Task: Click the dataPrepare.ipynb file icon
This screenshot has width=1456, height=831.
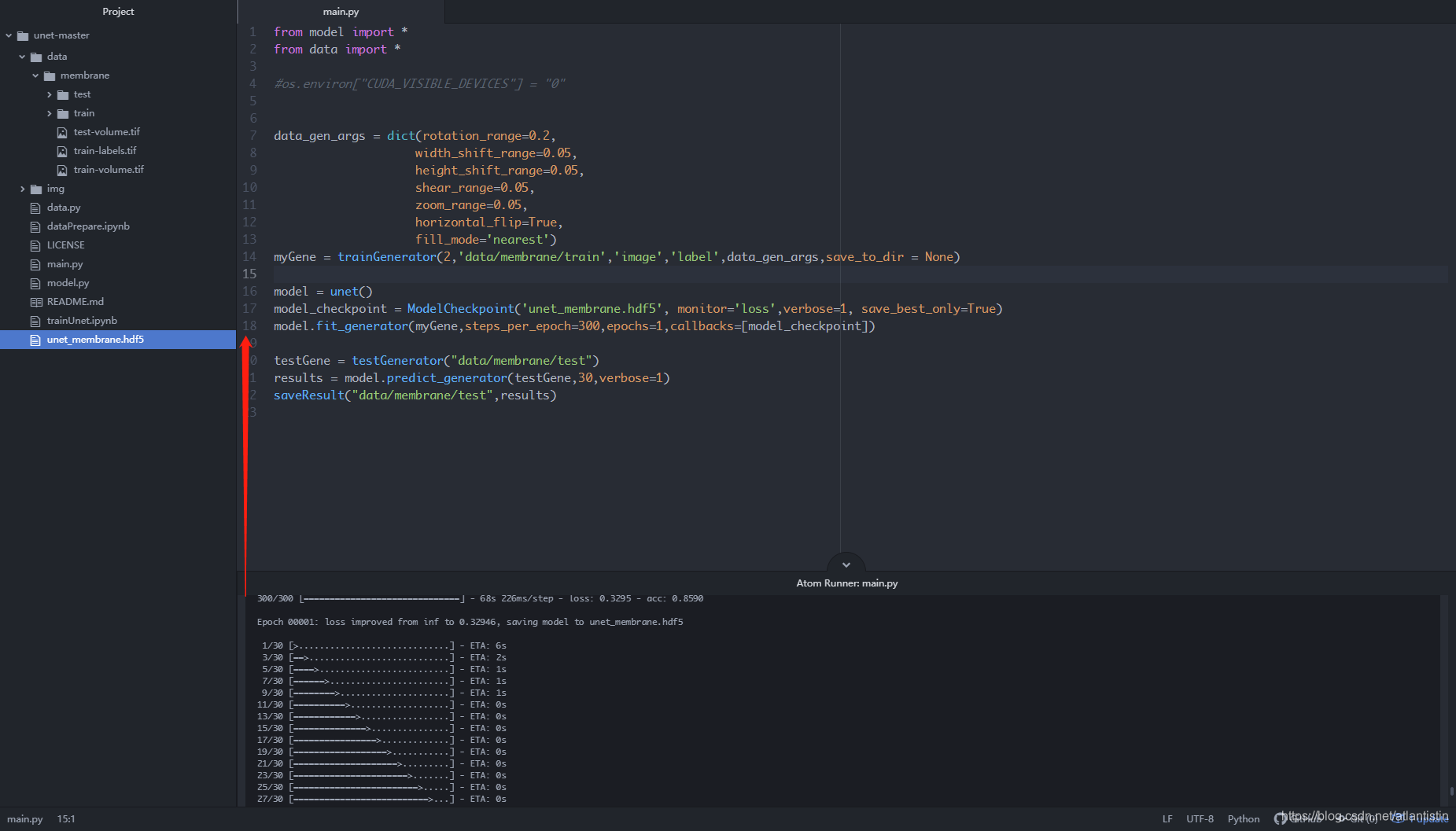Action: click(35, 226)
